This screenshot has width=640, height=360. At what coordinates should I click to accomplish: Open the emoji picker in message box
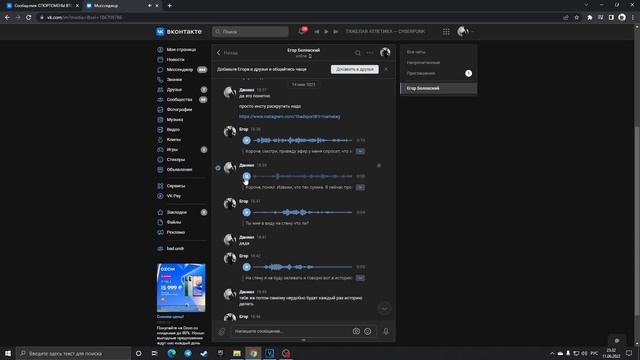368,331
